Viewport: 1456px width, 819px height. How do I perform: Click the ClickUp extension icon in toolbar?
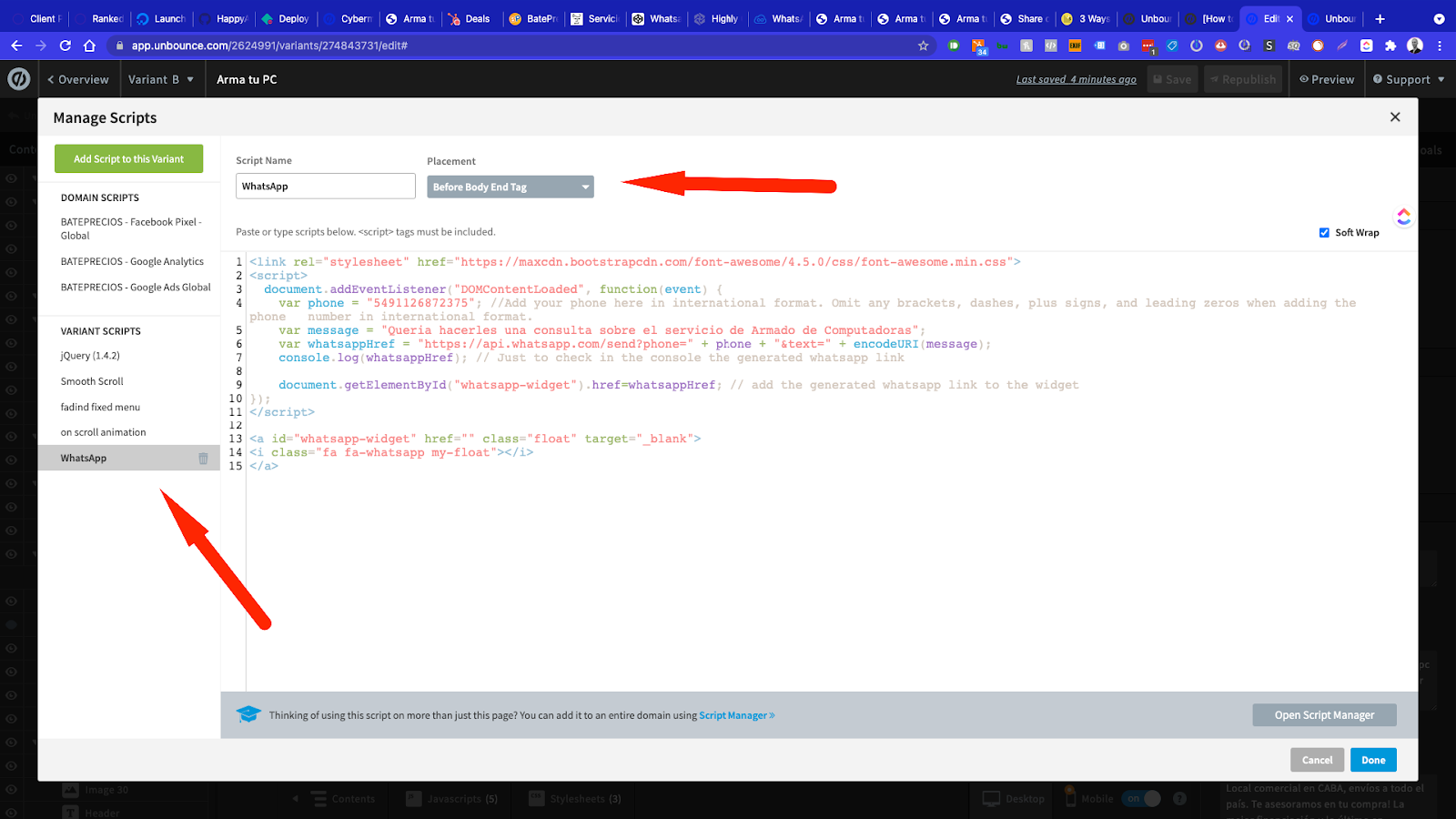coord(1366,45)
